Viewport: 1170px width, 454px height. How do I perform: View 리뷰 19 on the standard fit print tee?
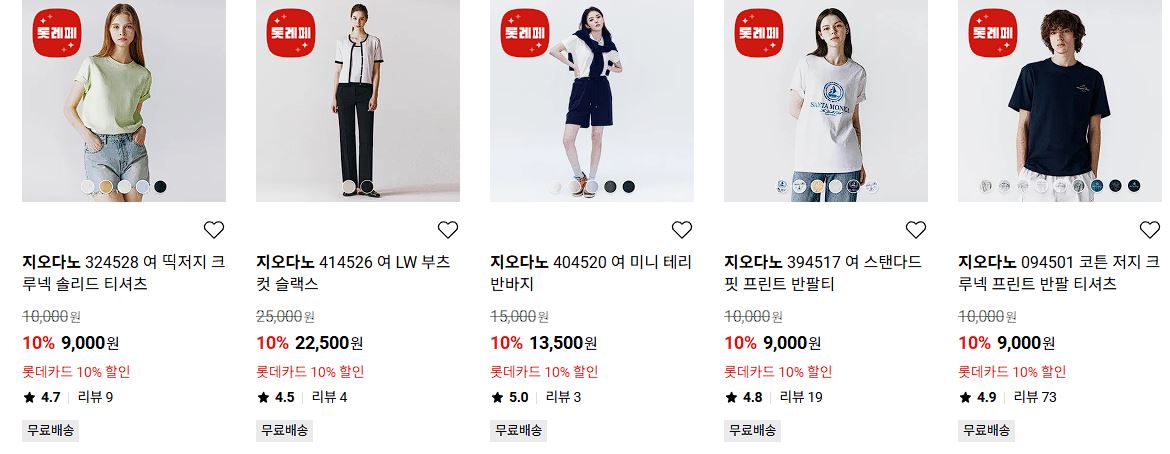[801, 397]
